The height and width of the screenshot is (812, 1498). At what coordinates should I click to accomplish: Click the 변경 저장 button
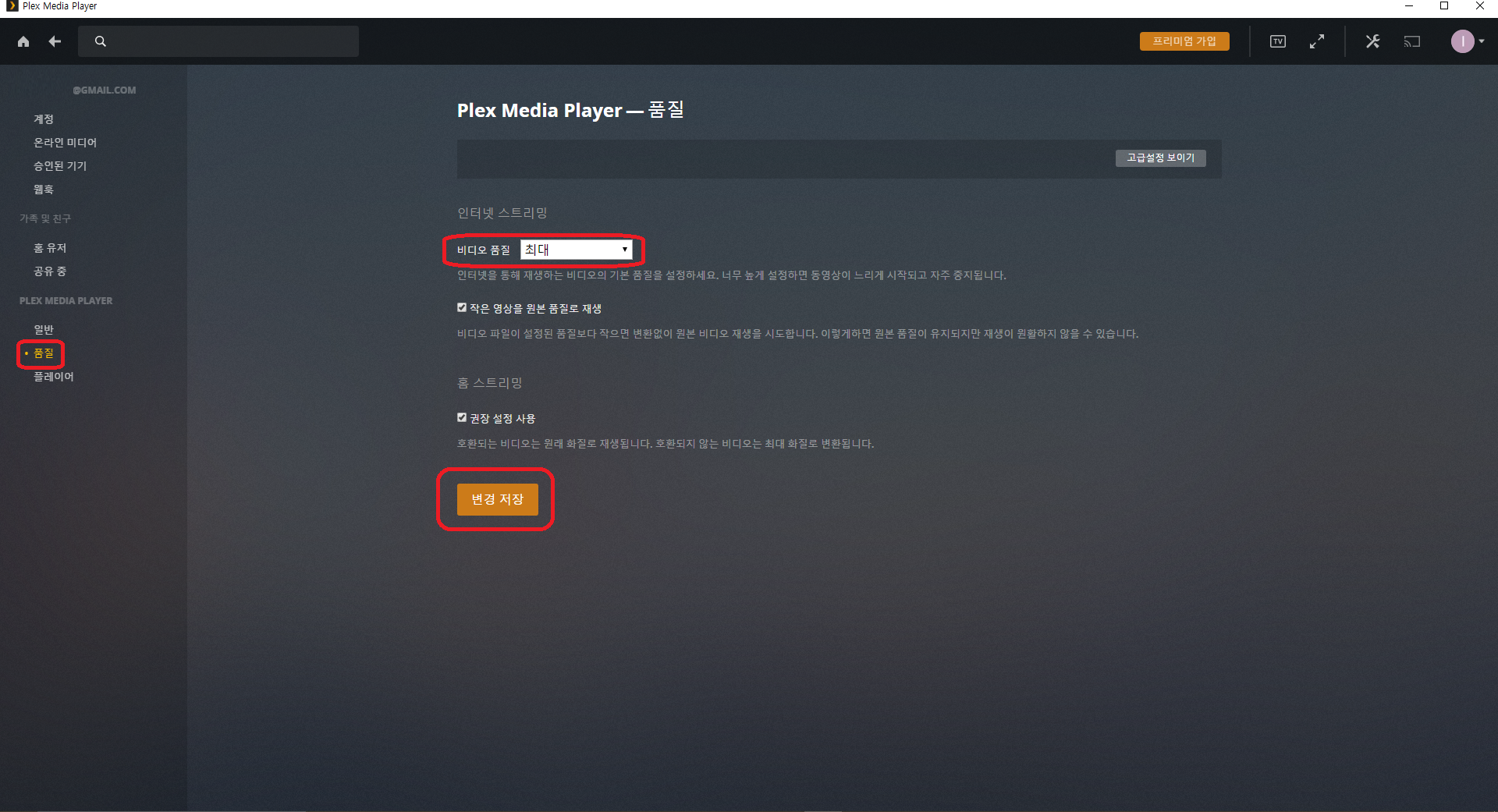(498, 499)
